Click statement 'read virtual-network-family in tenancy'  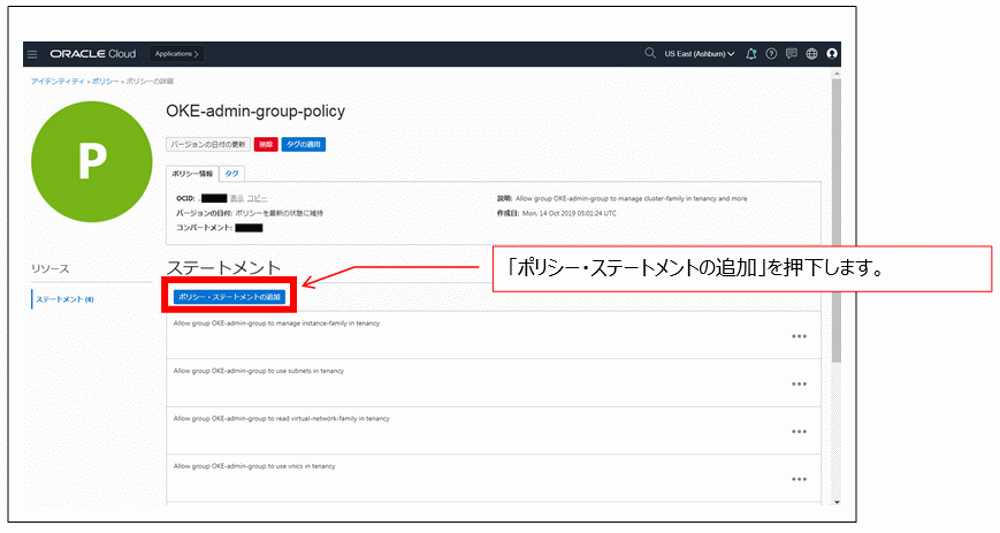pos(282,419)
